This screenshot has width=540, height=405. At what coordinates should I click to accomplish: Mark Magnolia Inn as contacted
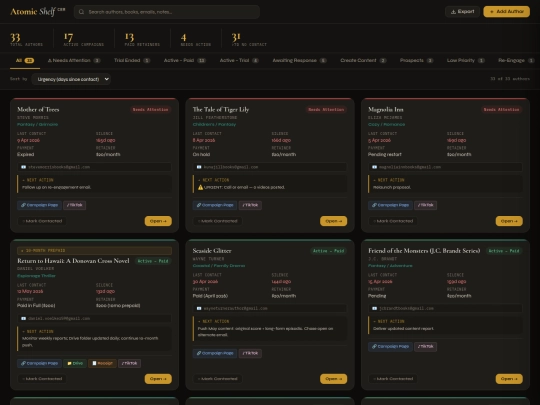393,221
